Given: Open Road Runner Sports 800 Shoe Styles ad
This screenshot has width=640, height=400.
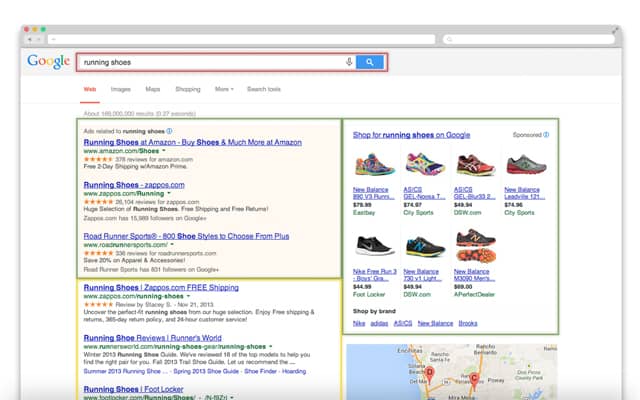Looking at the screenshot, I should click(x=186, y=236).
